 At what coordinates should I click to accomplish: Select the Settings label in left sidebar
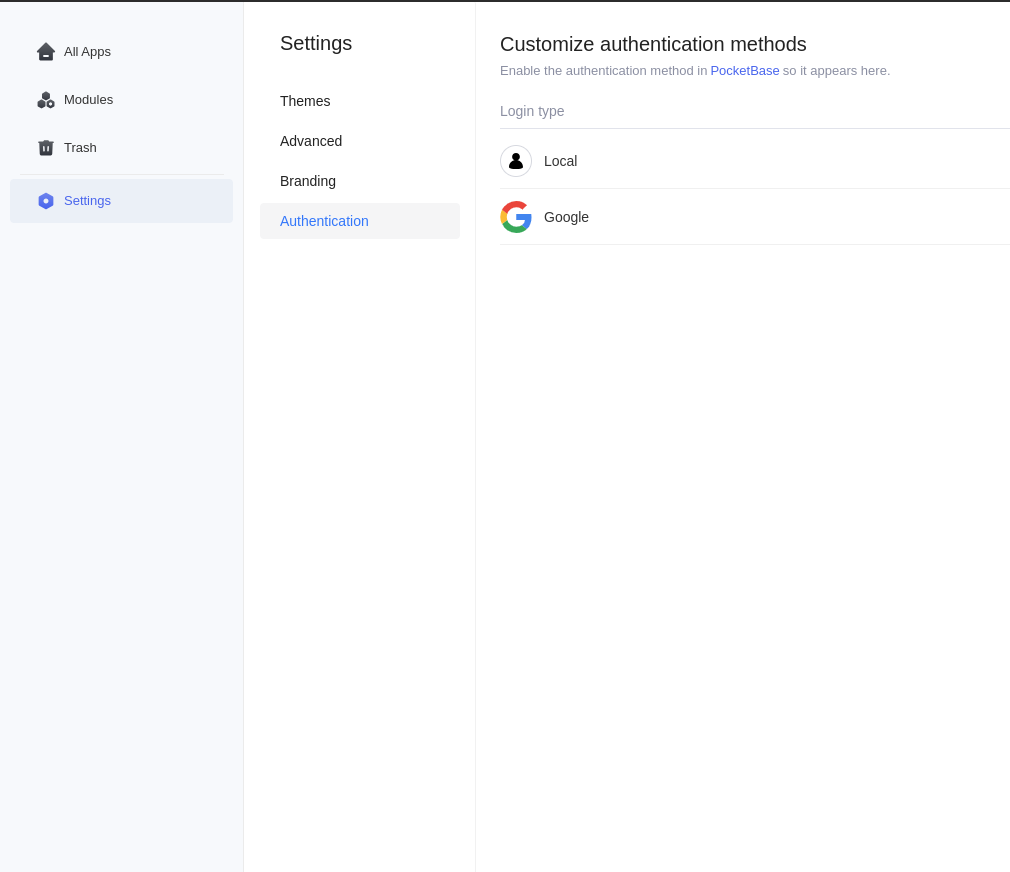tap(87, 201)
